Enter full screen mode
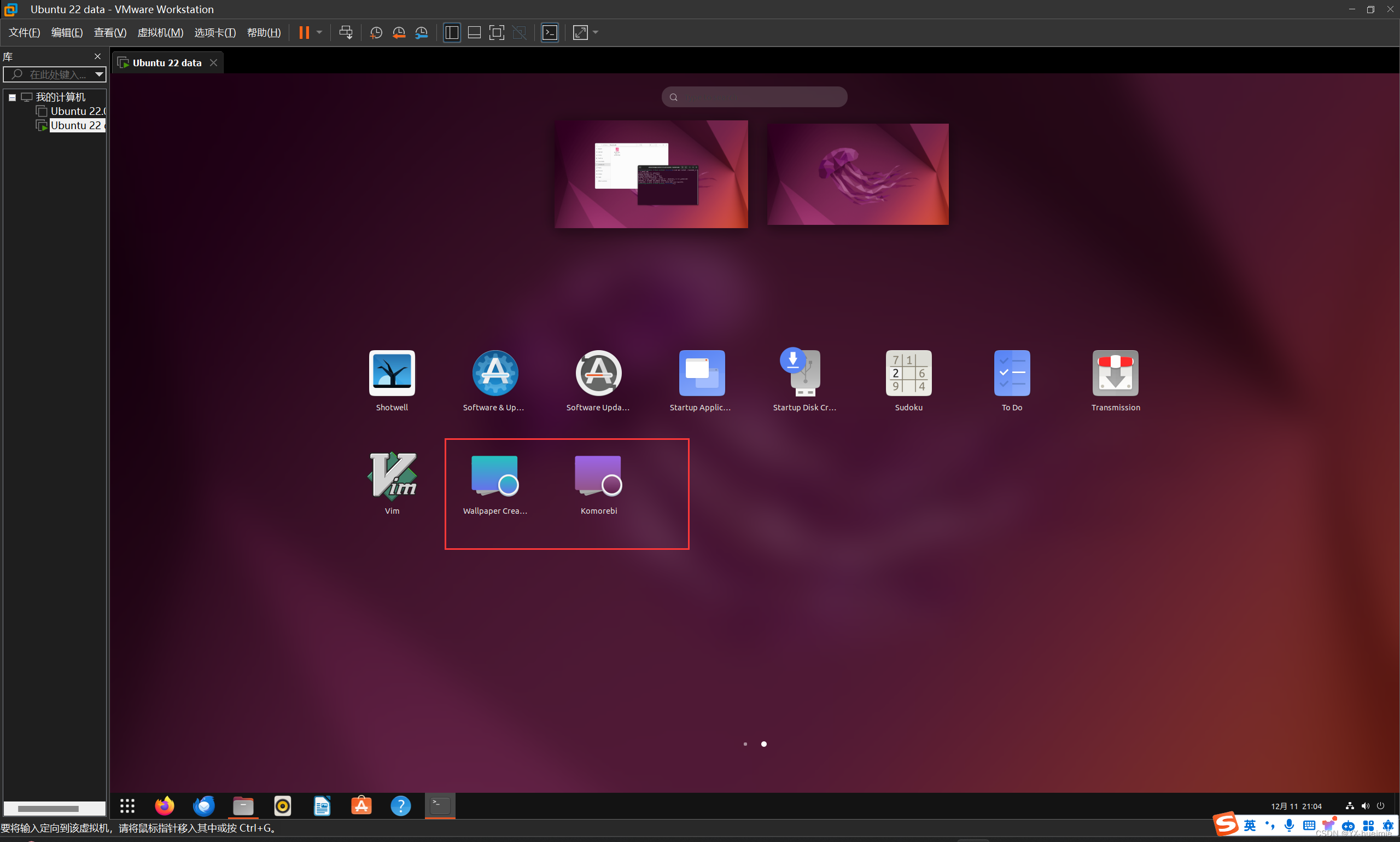The image size is (1400, 842). point(497,32)
